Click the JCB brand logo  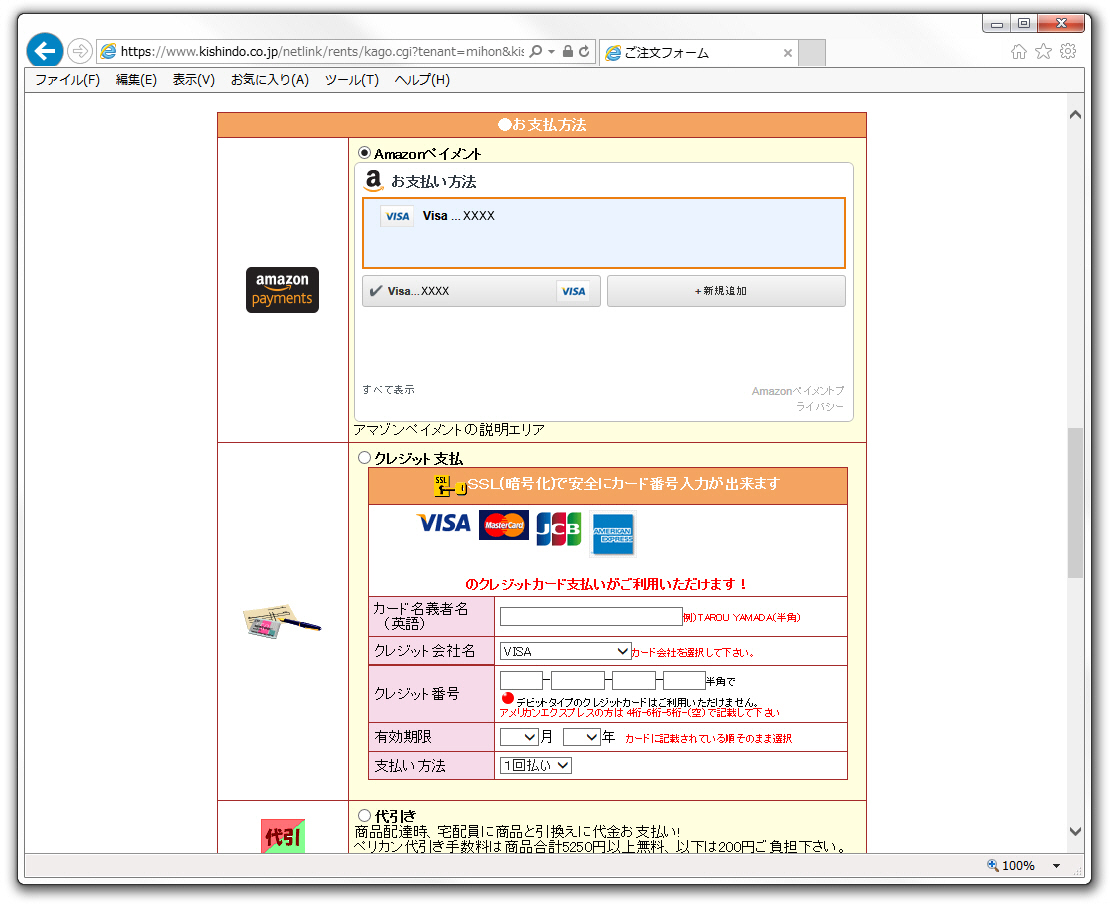(x=559, y=529)
